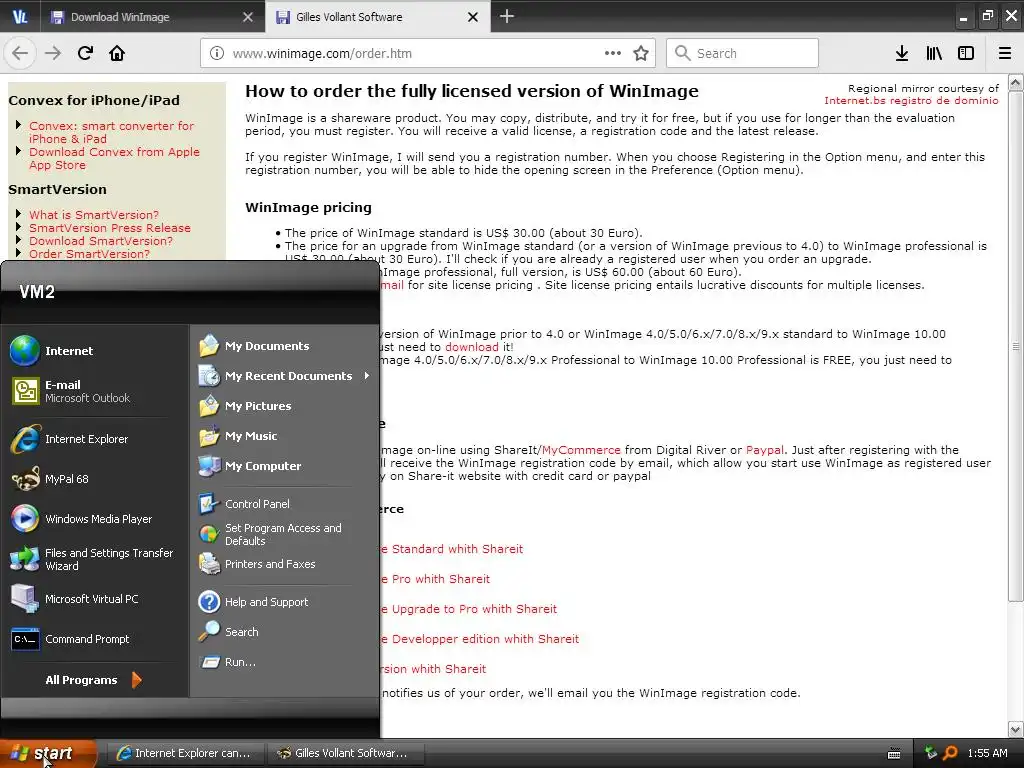Click the page scrollbar down arrow
The width and height of the screenshot is (1024, 768).
1016,729
